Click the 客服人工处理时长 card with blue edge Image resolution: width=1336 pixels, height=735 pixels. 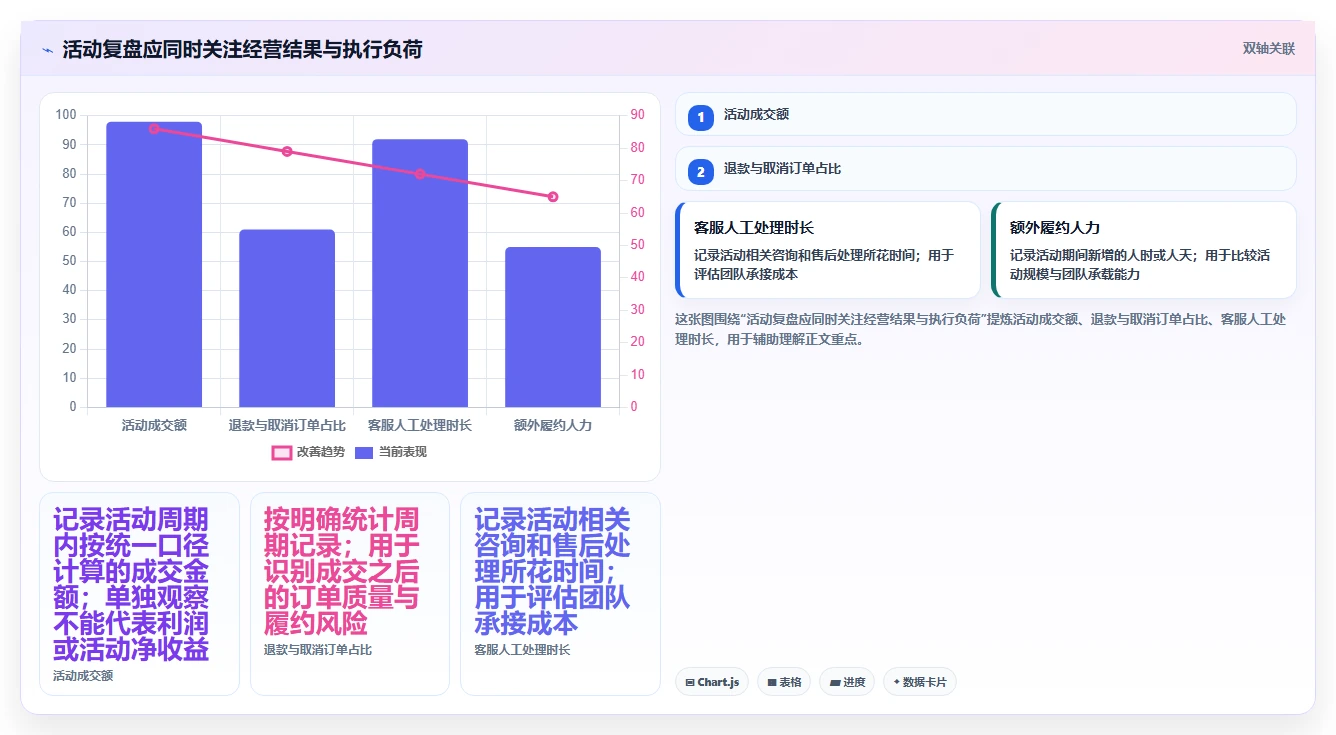pyautogui.click(x=828, y=250)
